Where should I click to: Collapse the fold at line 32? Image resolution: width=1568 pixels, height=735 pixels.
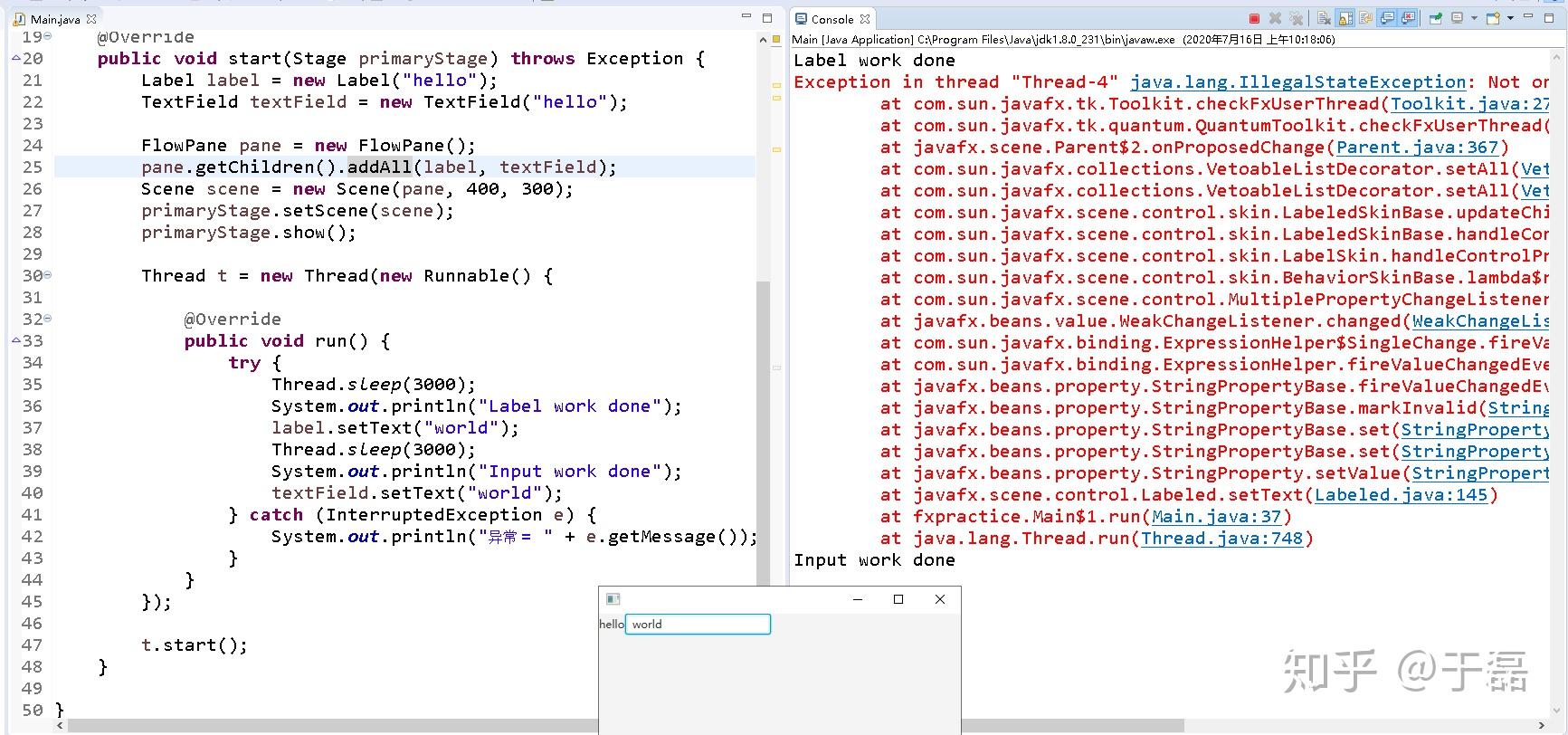pyautogui.click(x=47, y=319)
